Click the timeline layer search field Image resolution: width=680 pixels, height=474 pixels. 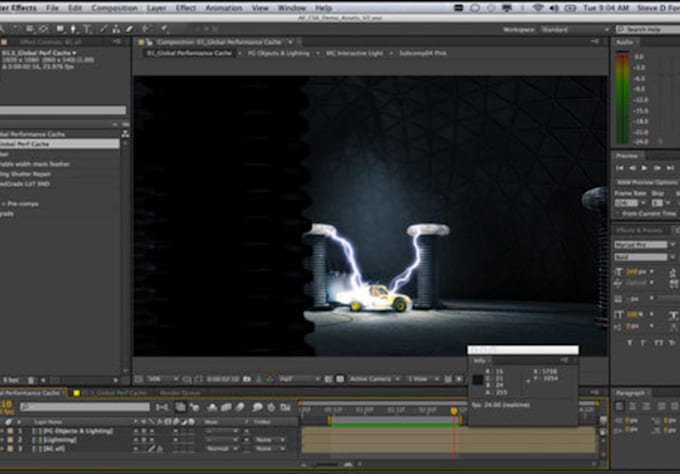click(85, 407)
